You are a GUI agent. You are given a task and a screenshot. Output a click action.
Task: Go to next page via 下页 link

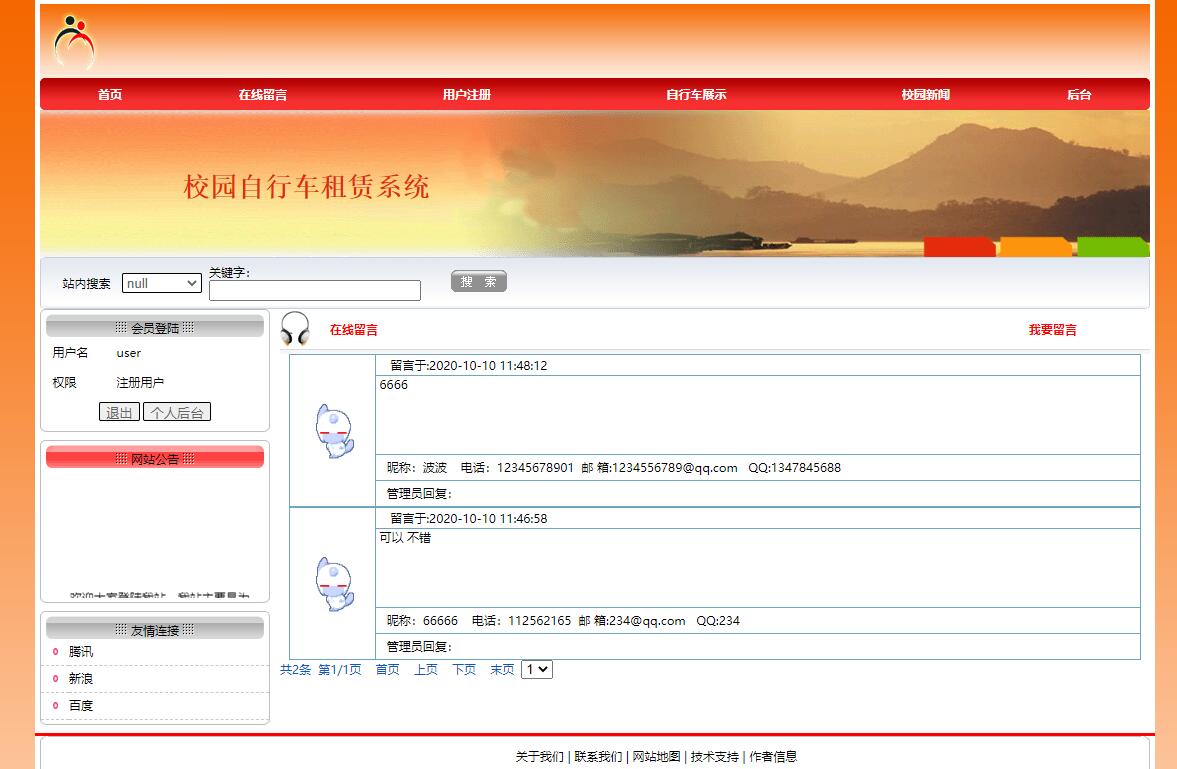coord(463,669)
